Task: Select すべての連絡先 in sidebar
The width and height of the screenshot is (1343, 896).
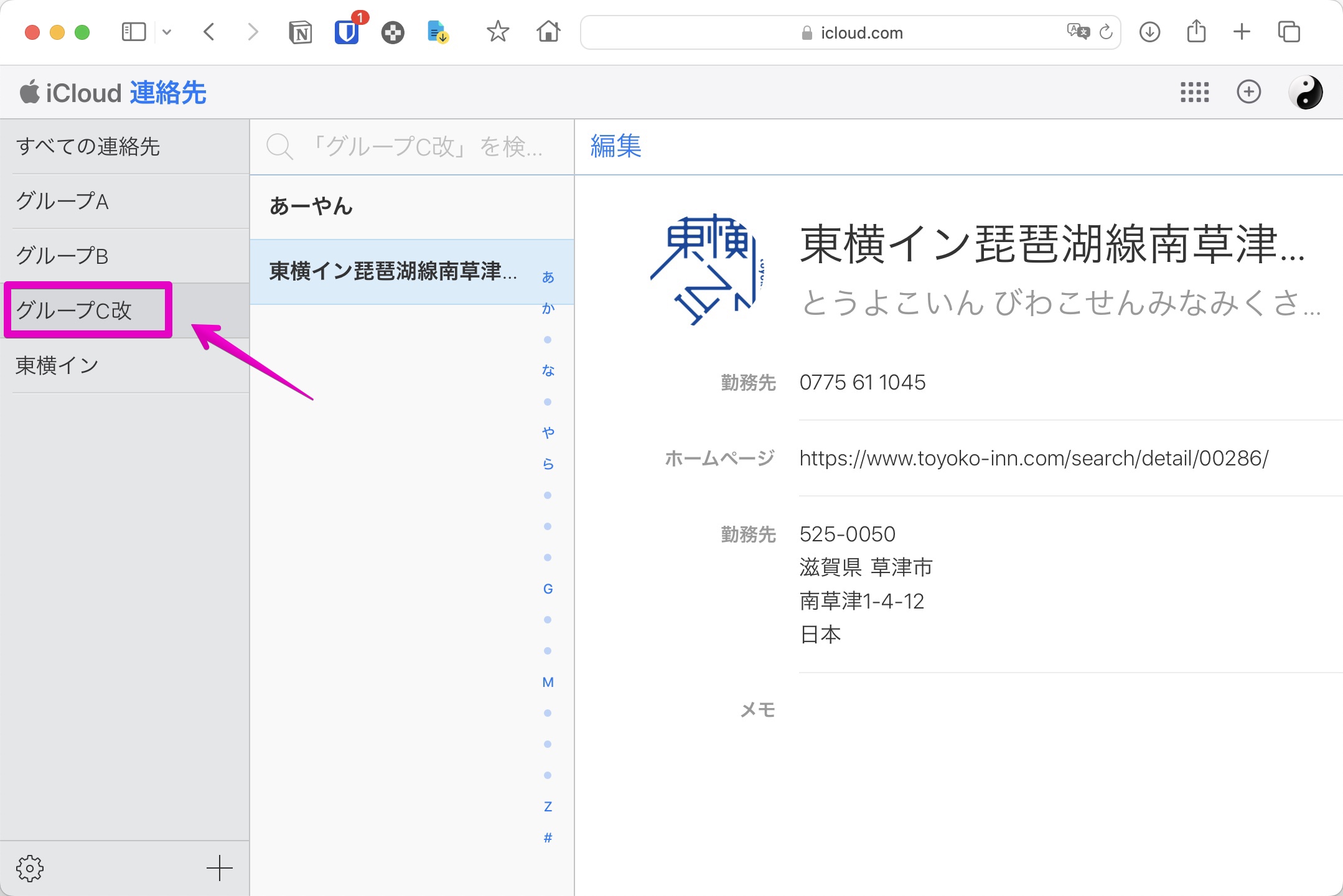Action: click(x=88, y=146)
